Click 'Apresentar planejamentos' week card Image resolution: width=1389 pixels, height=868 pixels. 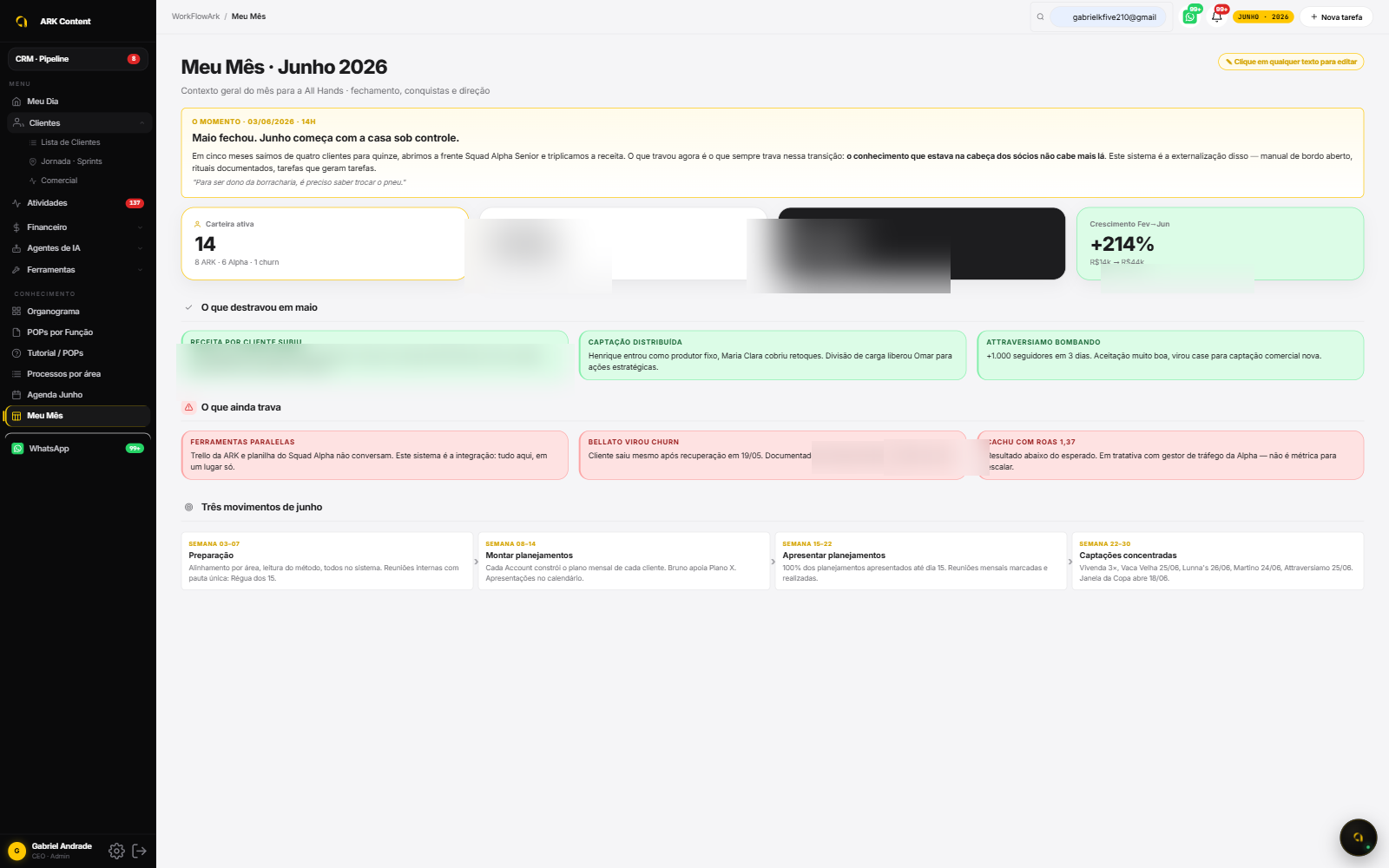(x=921, y=561)
